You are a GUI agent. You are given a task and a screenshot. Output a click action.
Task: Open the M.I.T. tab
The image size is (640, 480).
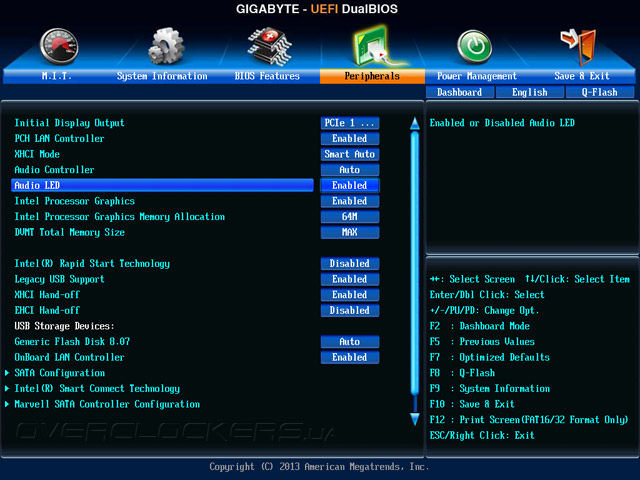pyautogui.click(x=56, y=76)
